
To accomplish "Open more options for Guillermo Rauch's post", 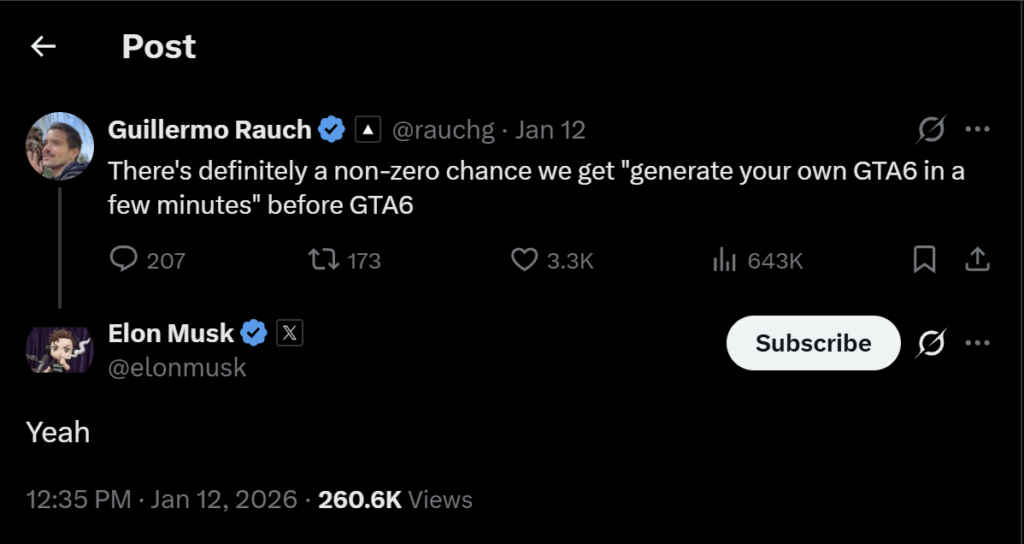I will coord(977,130).
